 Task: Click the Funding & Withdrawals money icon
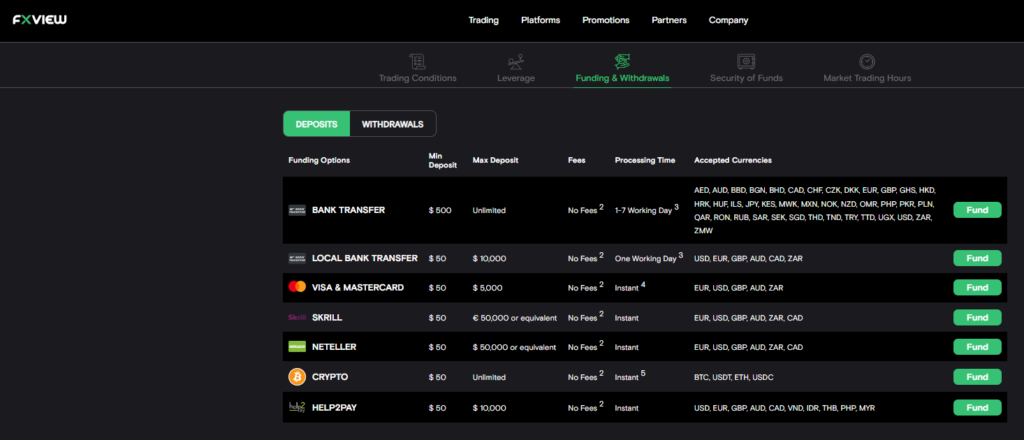[x=622, y=61]
